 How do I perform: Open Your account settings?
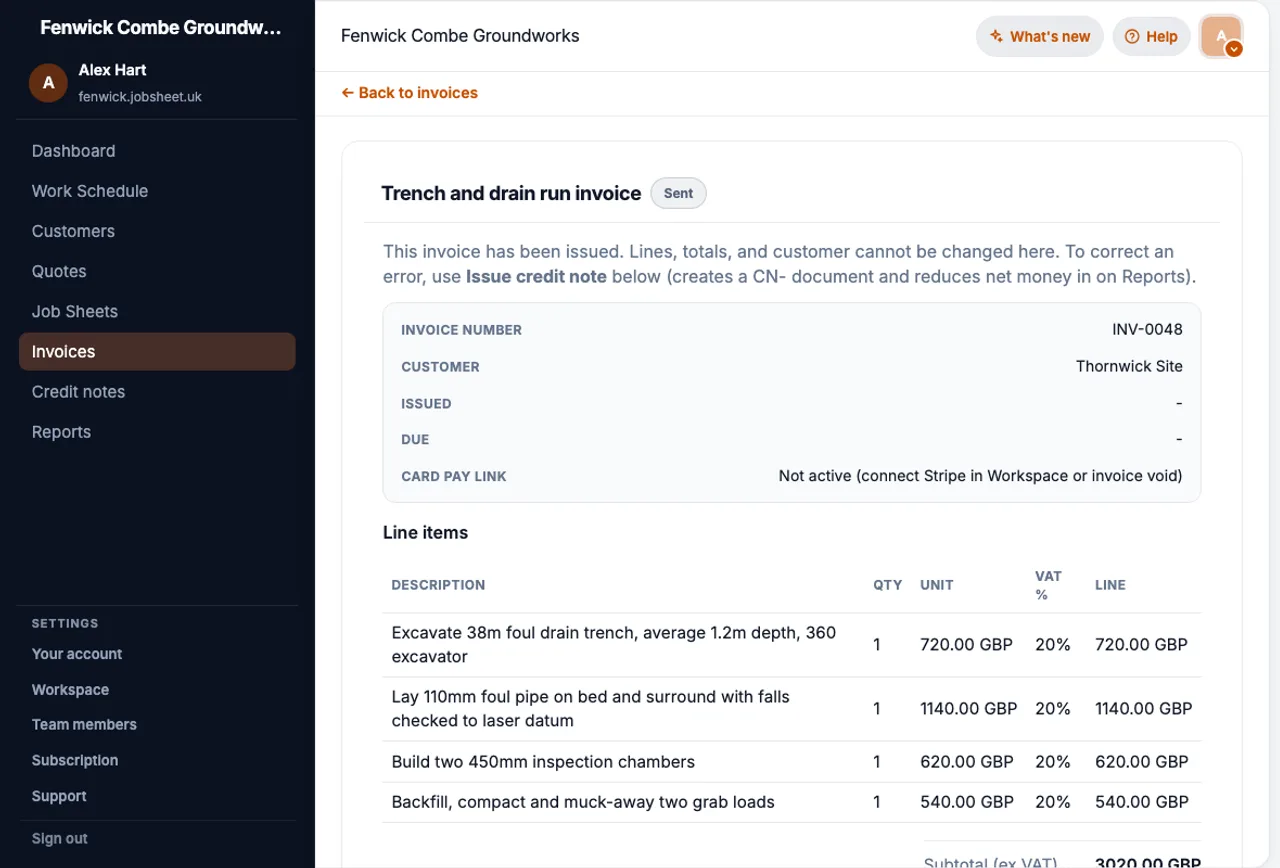click(x=77, y=654)
